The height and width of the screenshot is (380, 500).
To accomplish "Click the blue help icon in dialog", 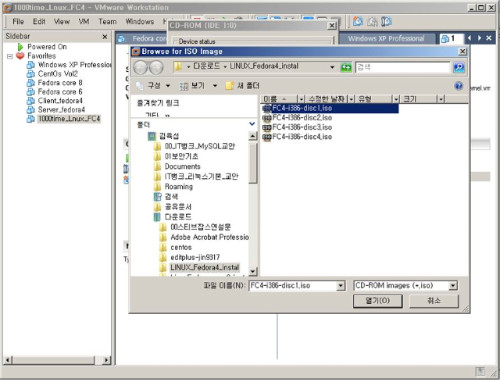I will (x=459, y=86).
